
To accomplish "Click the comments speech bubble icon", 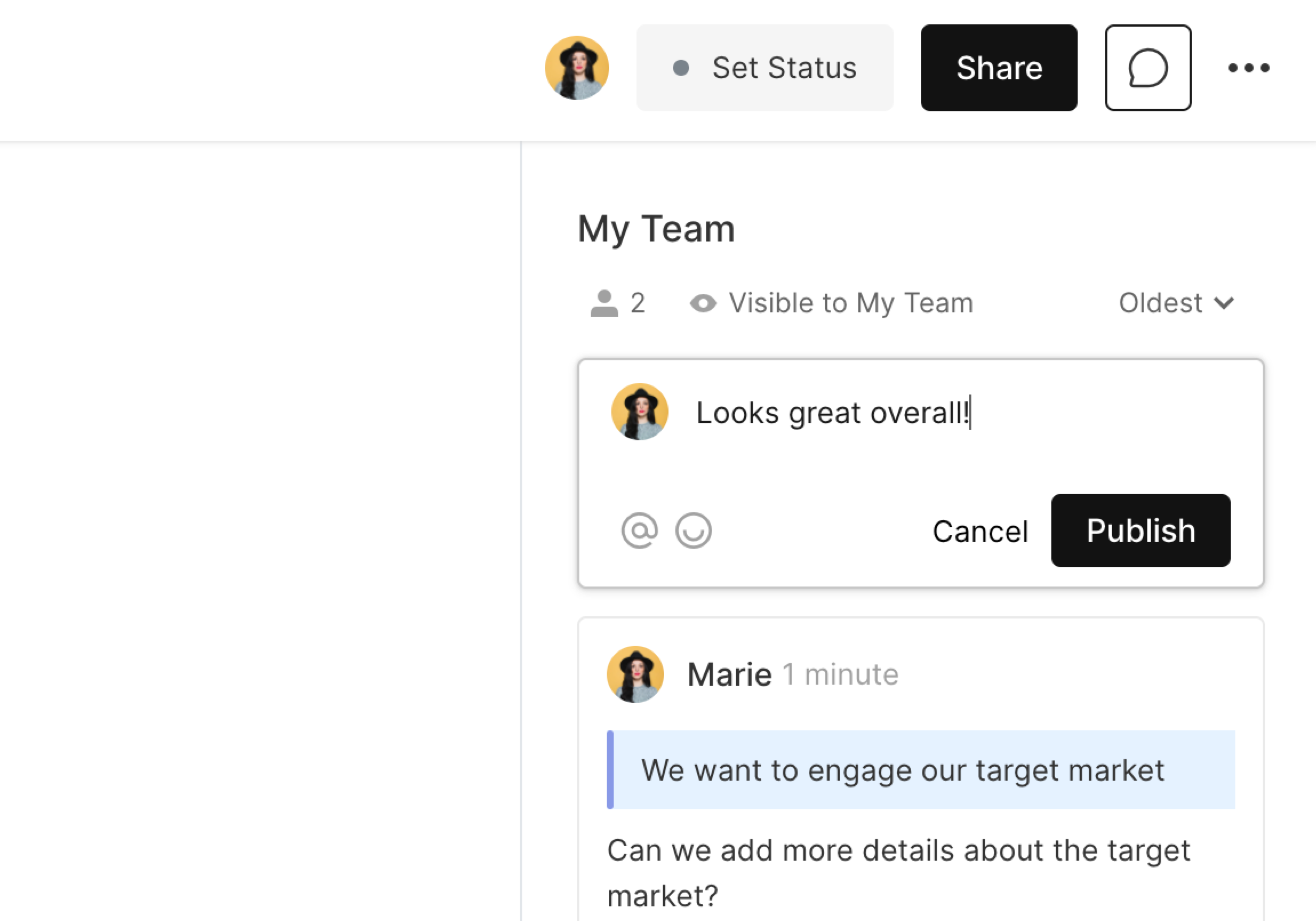I will (x=1148, y=68).
